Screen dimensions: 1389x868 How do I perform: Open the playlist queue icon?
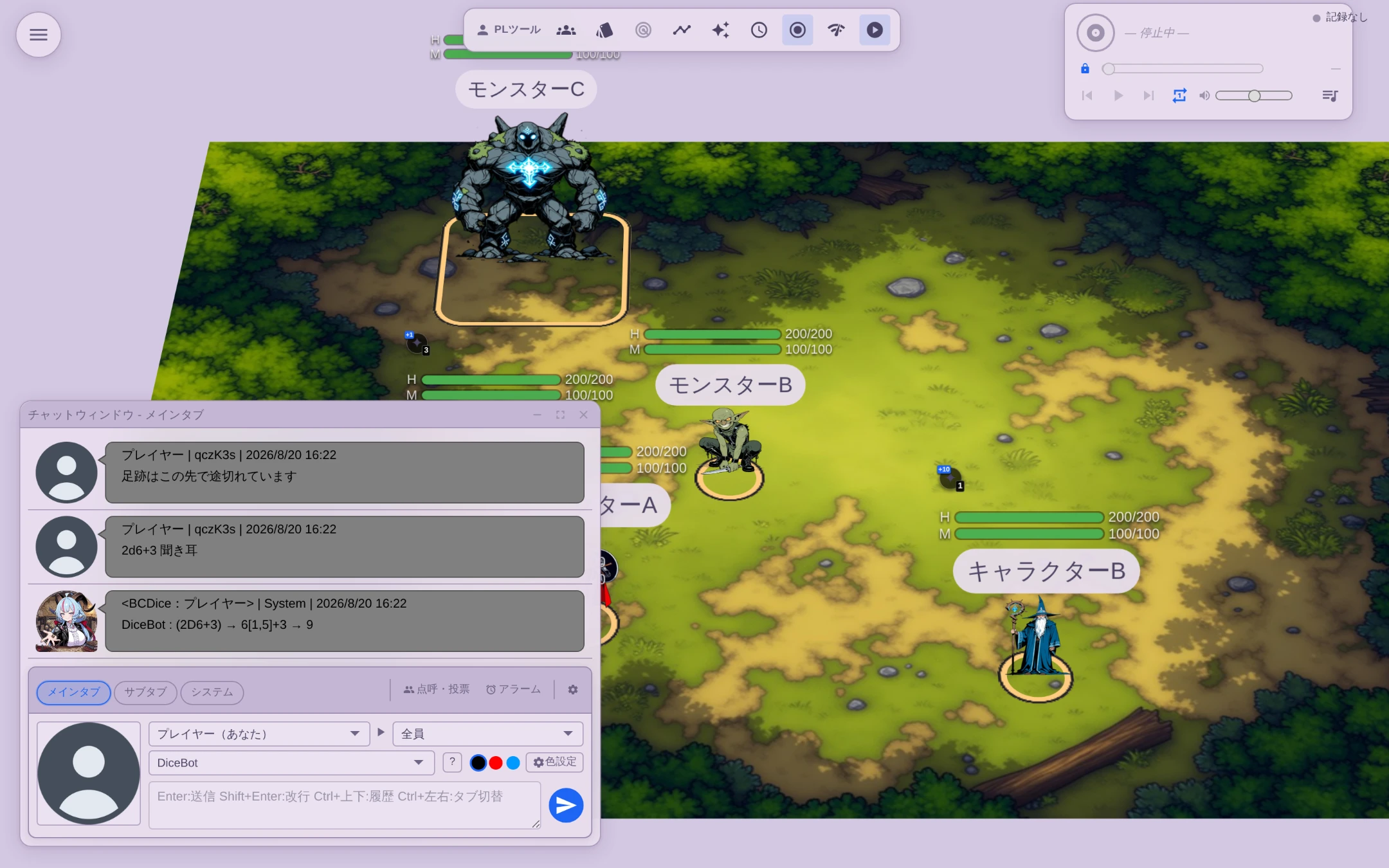click(x=1330, y=96)
